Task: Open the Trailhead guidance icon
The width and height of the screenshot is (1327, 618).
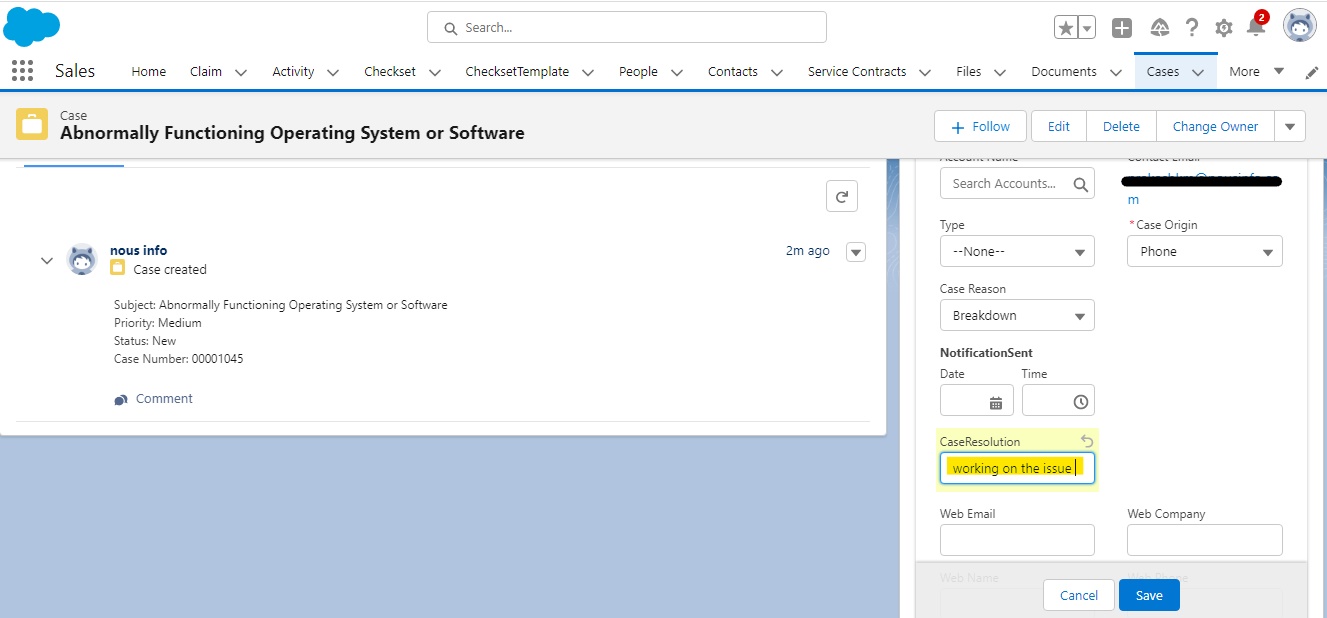Action: [x=1160, y=28]
